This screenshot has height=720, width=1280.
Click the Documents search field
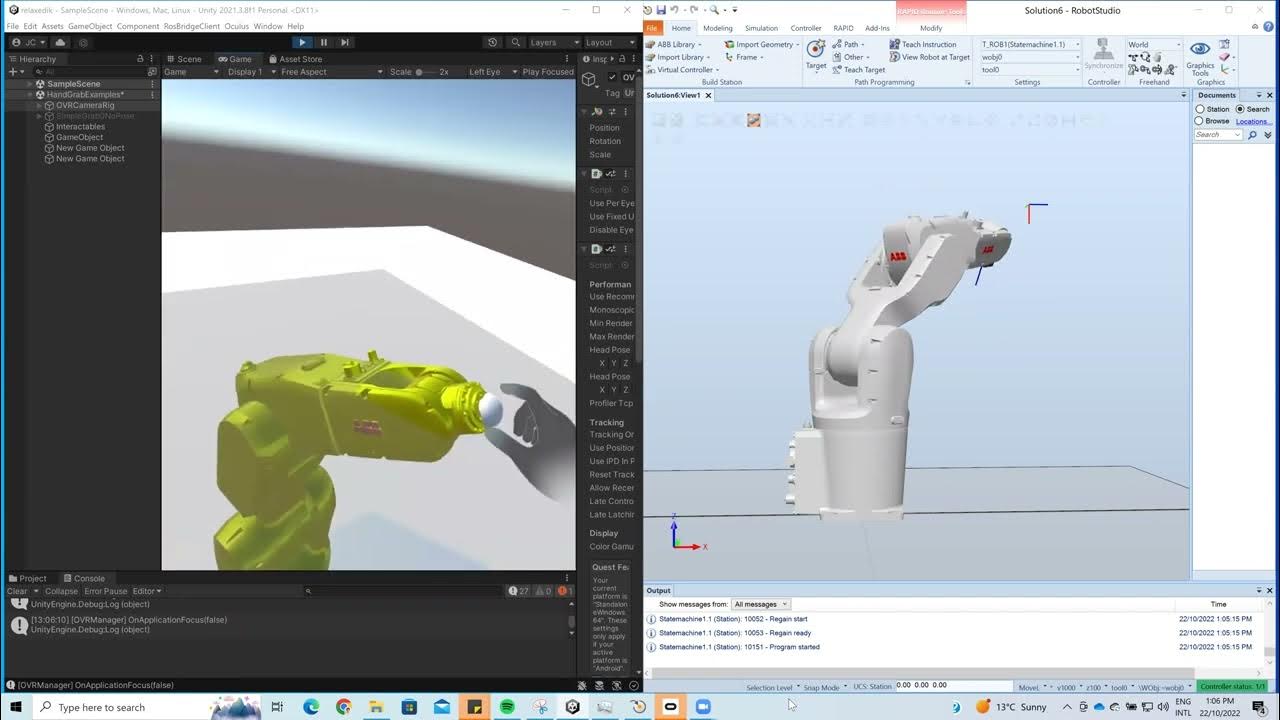click(1218, 134)
